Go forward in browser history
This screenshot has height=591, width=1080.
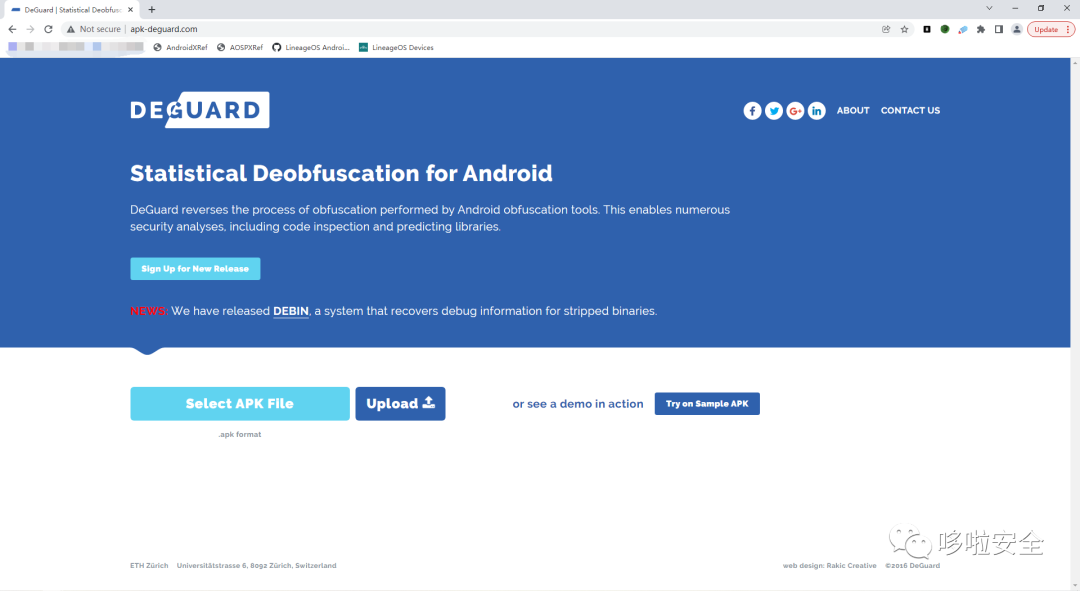pyautogui.click(x=30, y=29)
